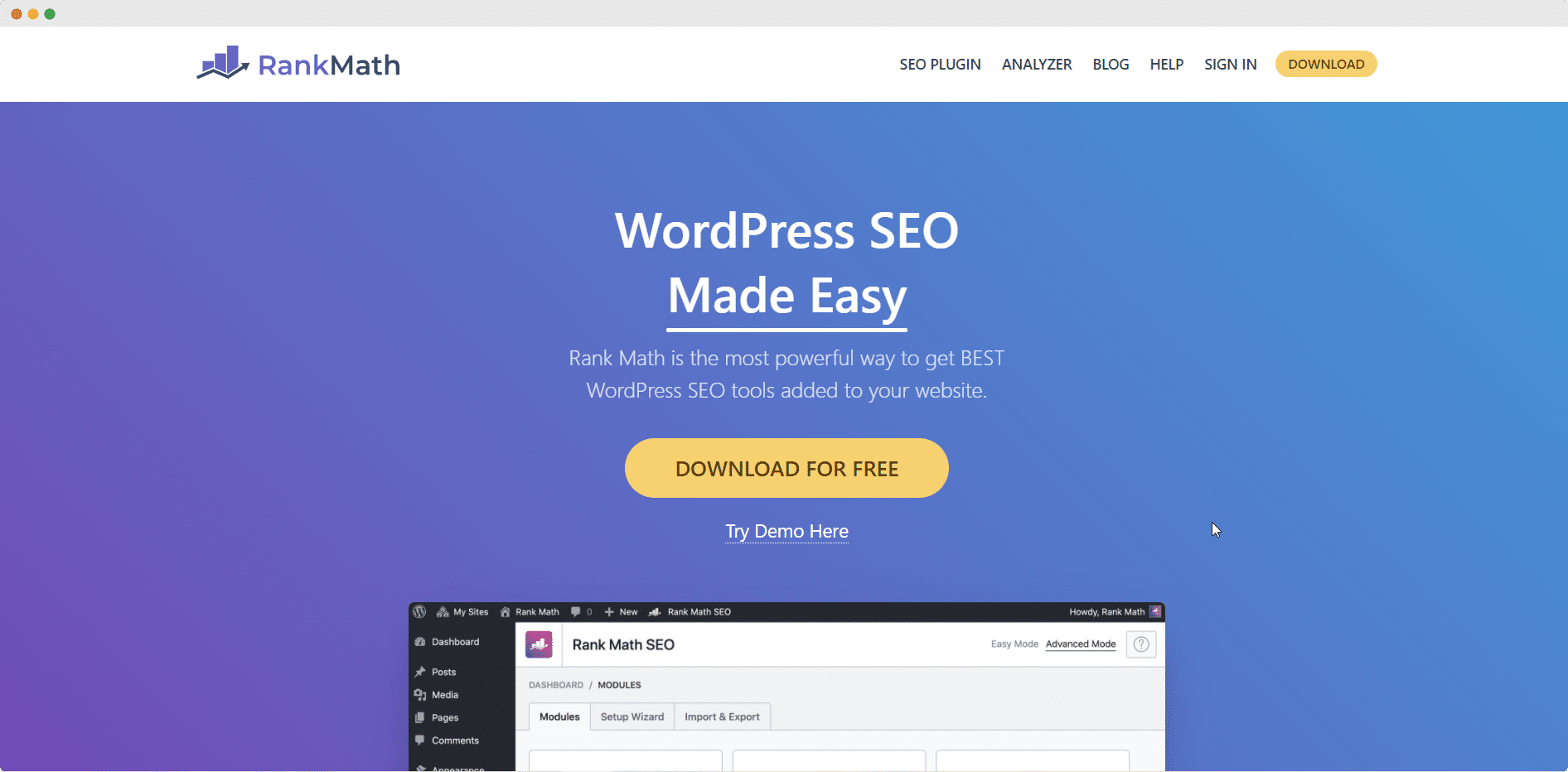Open Posts in WordPress sidebar
The width and height of the screenshot is (1568, 772).
click(436, 672)
